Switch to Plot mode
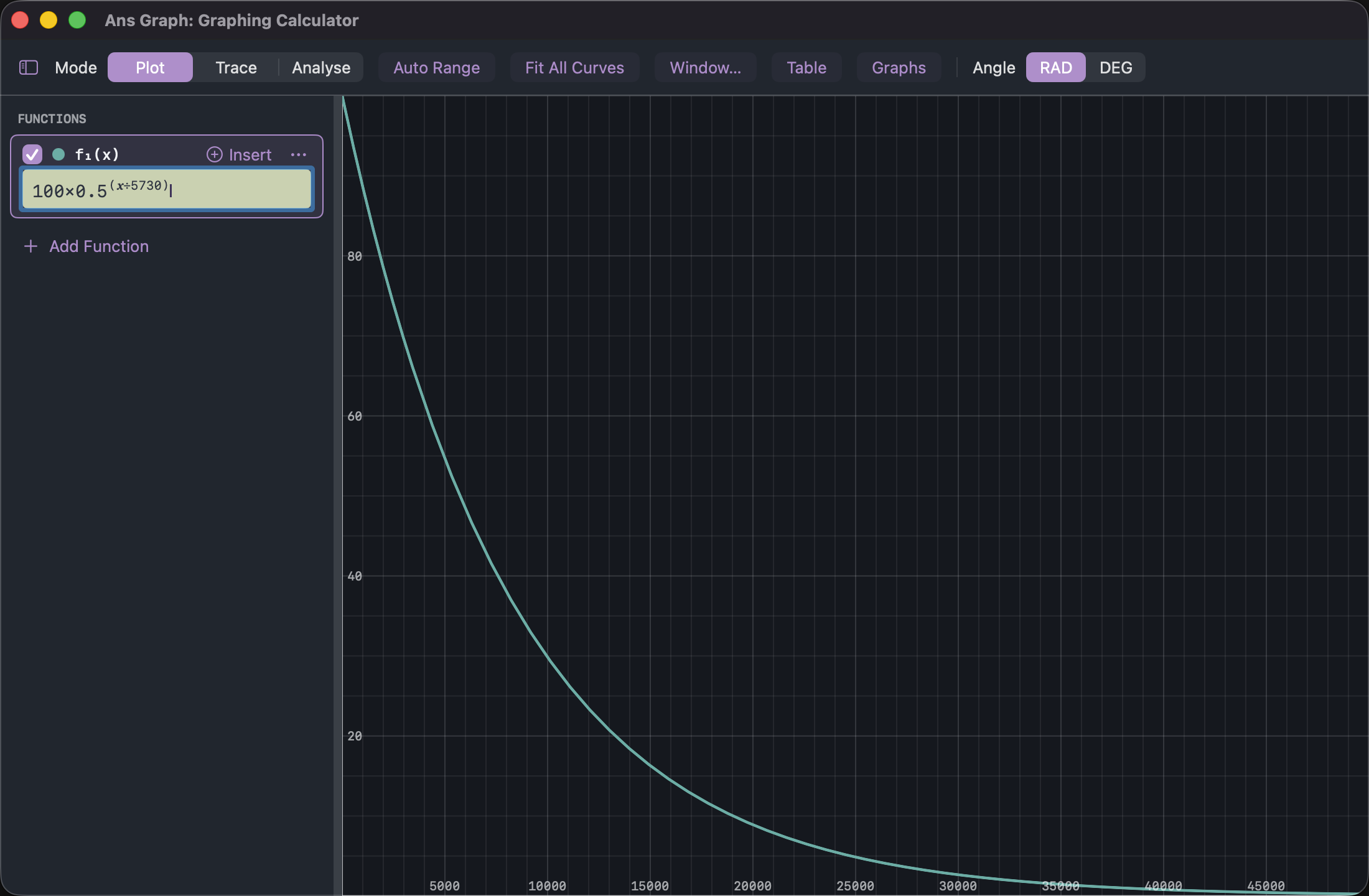The width and height of the screenshot is (1369, 896). click(x=150, y=67)
